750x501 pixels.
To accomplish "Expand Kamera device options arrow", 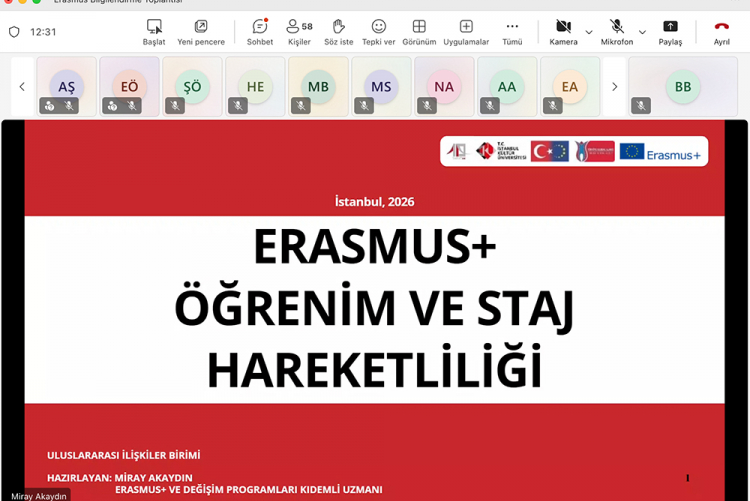I will (589, 32).
